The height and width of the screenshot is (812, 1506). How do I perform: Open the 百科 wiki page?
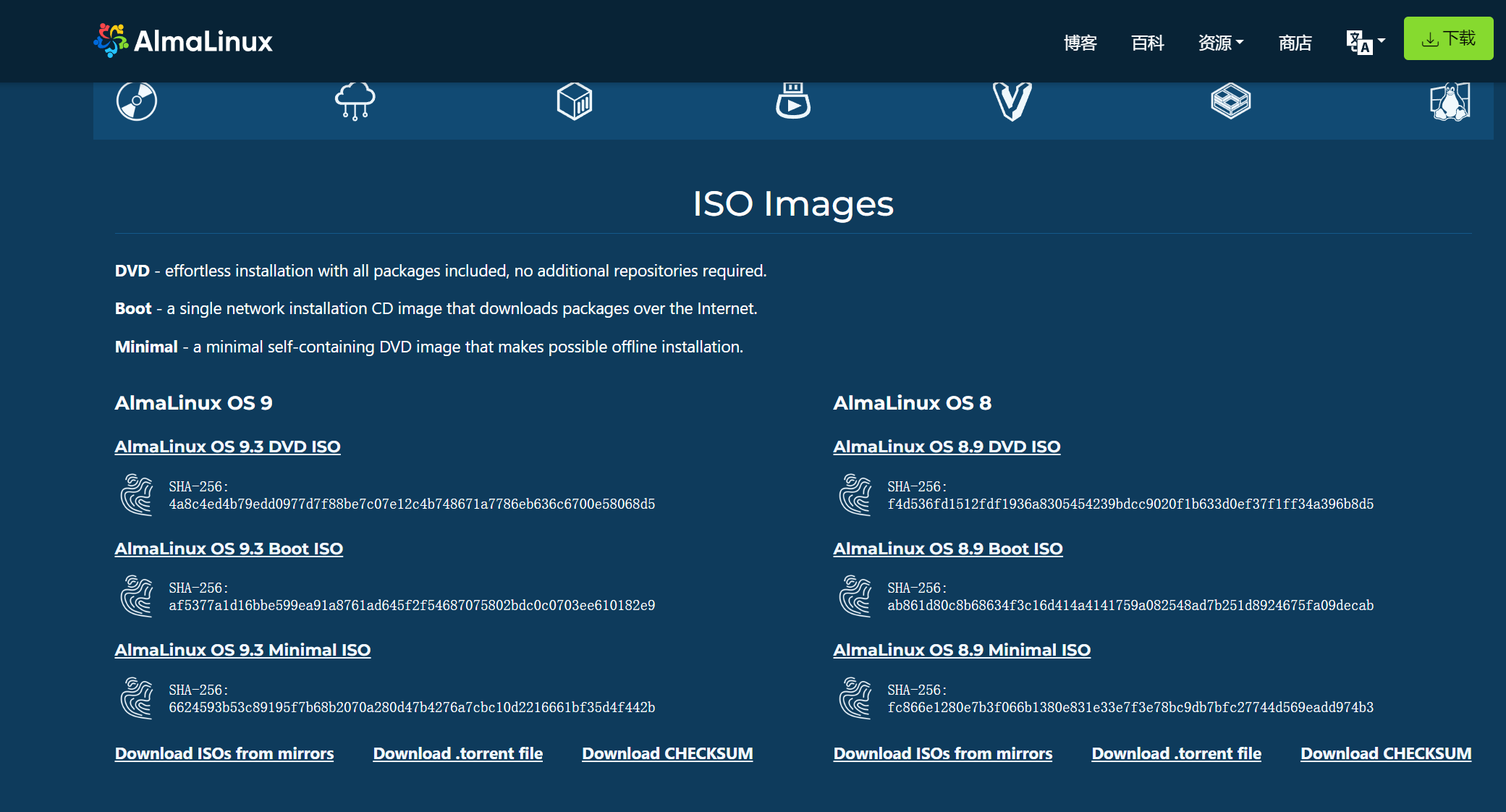pos(1148,43)
